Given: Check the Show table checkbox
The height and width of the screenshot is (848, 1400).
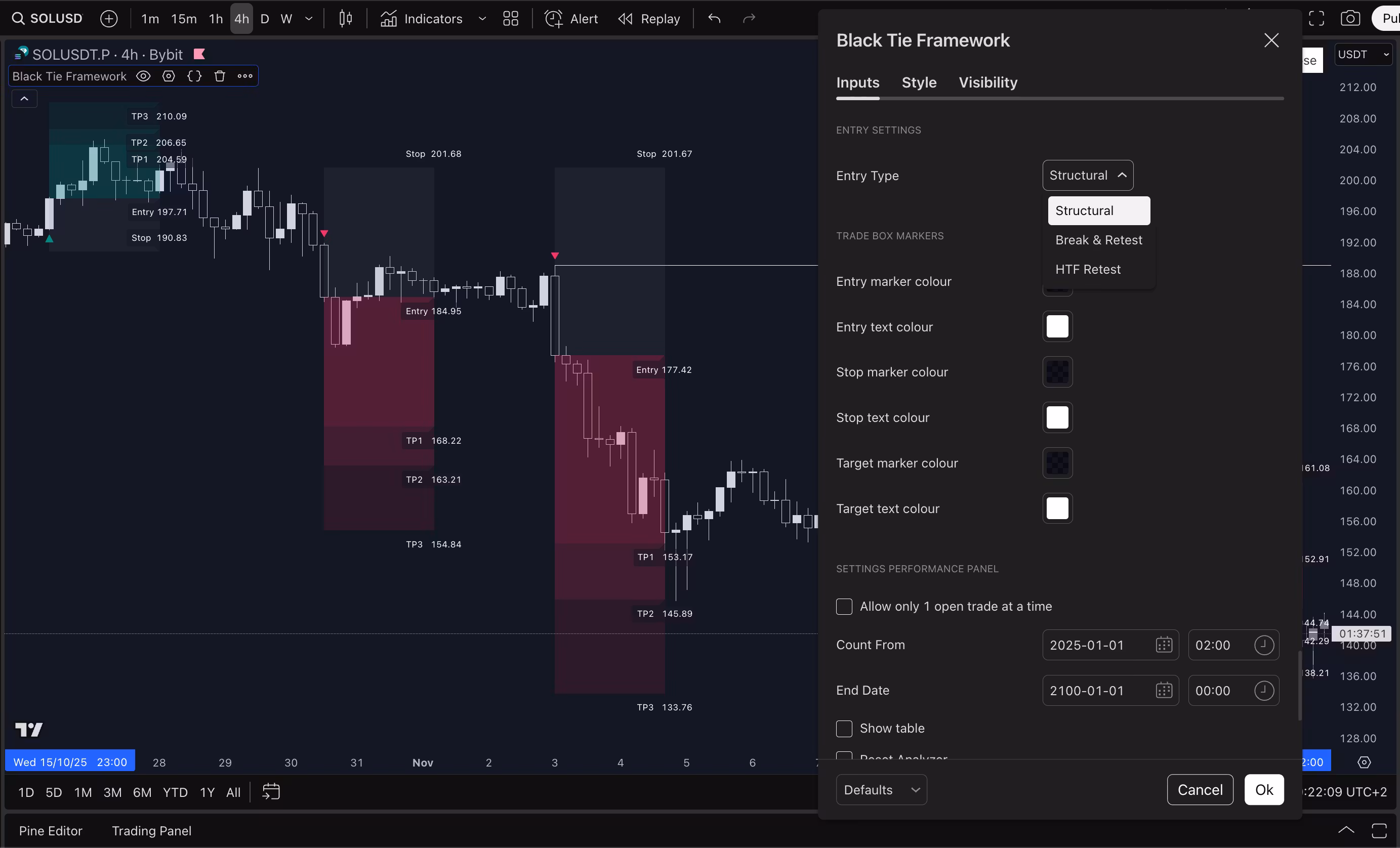Looking at the screenshot, I should pos(844,728).
